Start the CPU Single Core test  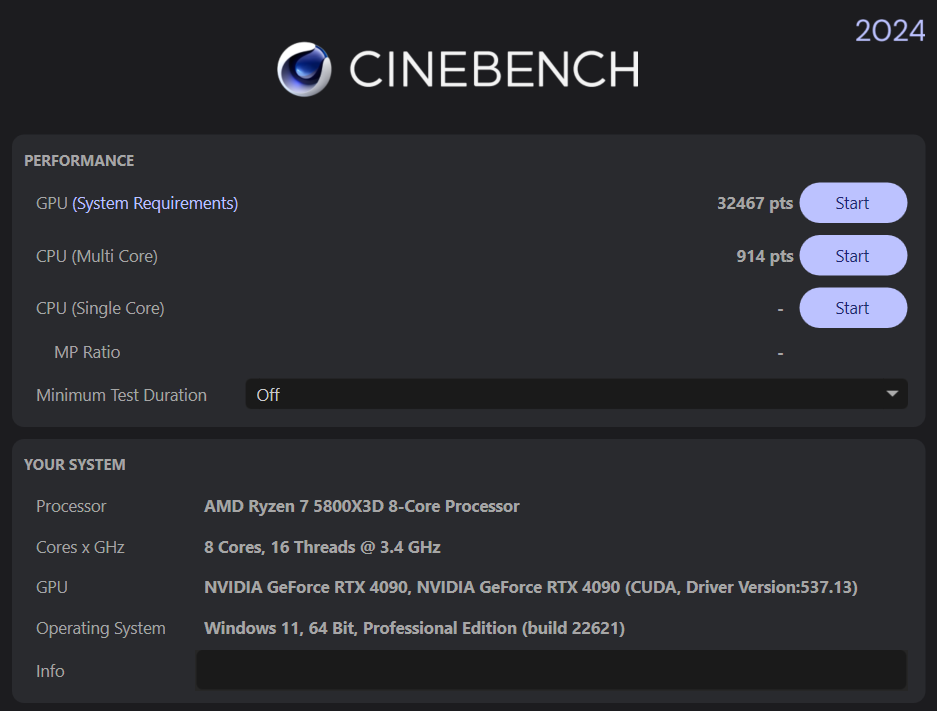tap(853, 308)
